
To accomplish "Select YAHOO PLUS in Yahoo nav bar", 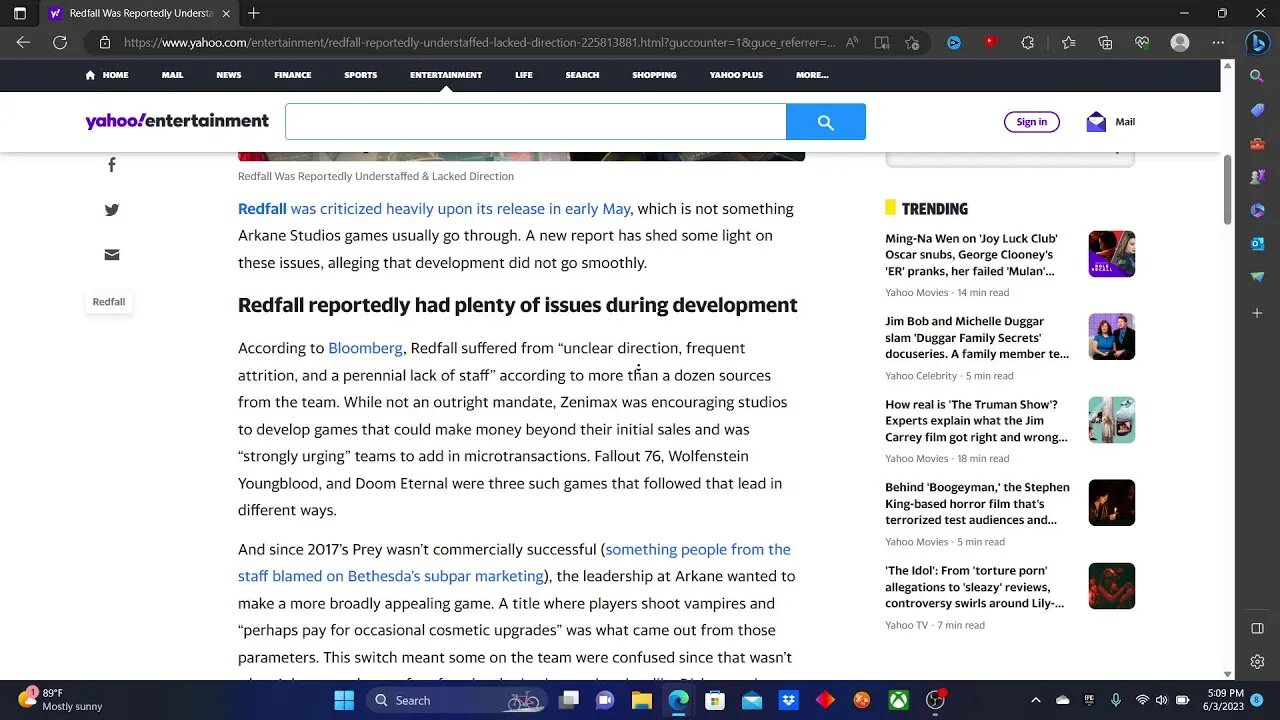I will click(736, 75).
